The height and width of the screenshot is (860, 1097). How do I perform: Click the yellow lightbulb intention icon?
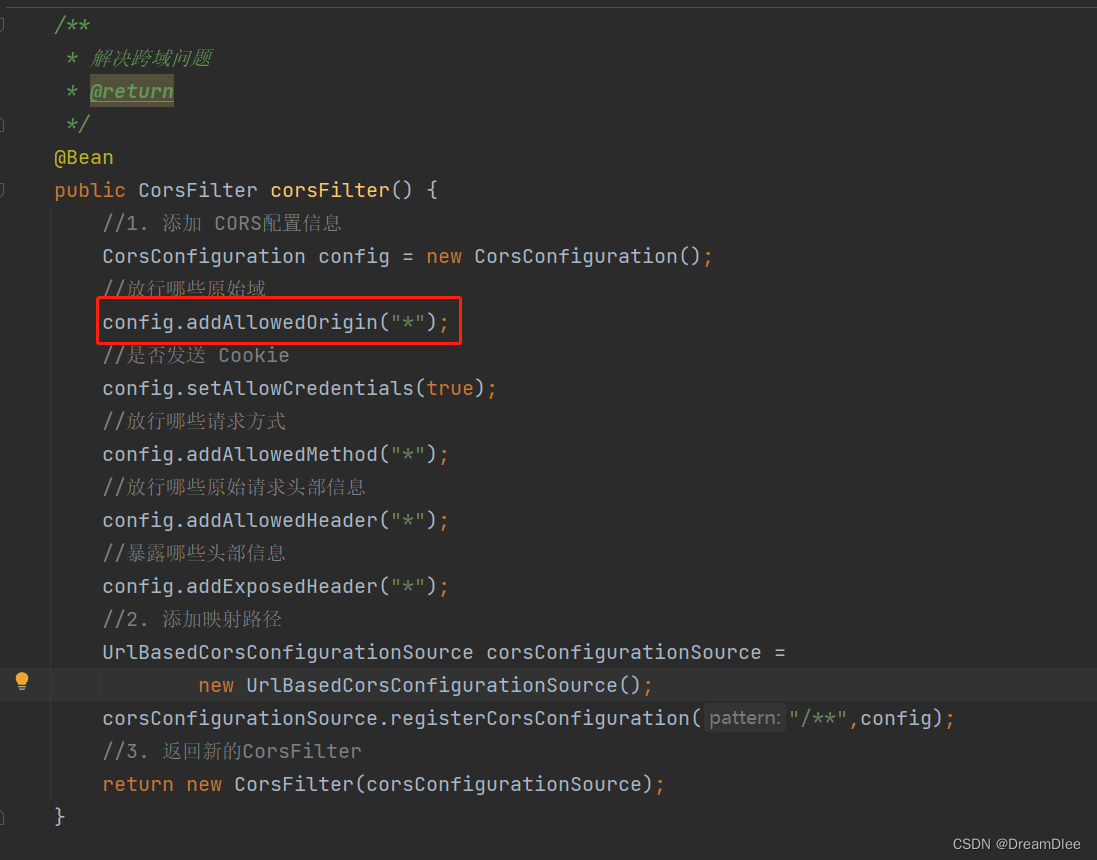click(x=22, y=681)
